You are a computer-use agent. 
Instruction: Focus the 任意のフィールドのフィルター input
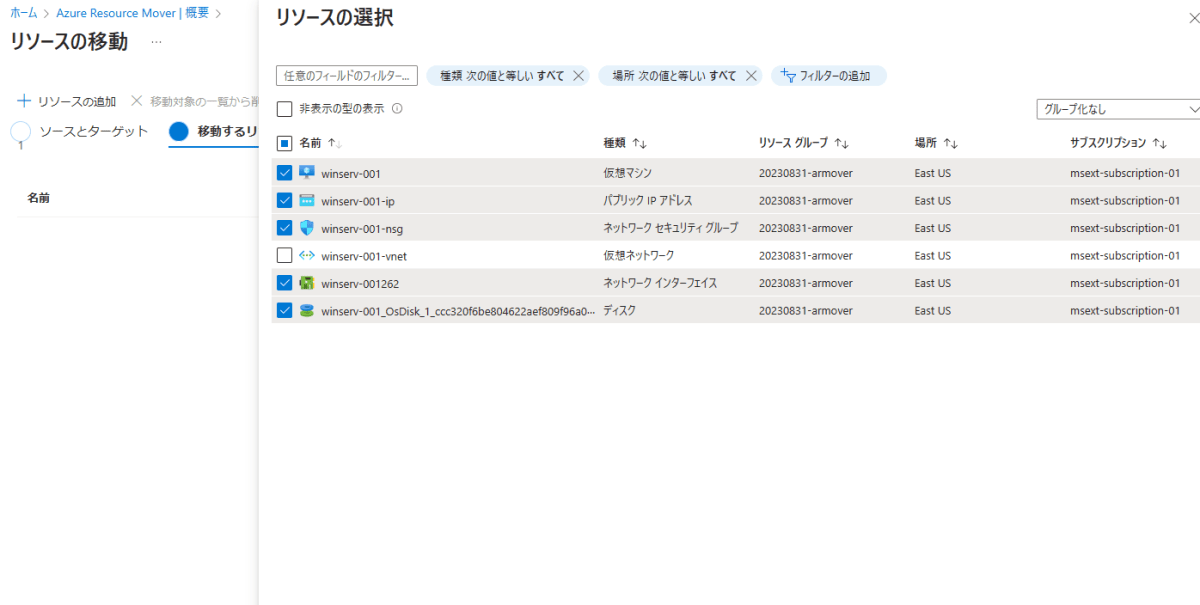click(346, 76)
